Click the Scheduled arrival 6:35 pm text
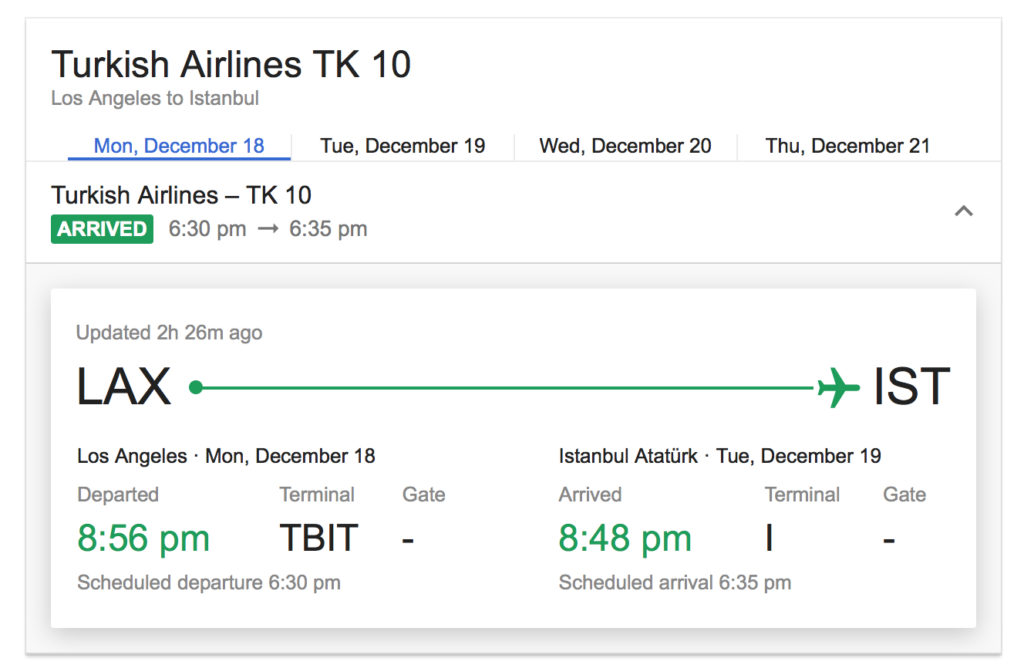The height and width of the screenshot is (665, 1024). (x=675, y=582)
